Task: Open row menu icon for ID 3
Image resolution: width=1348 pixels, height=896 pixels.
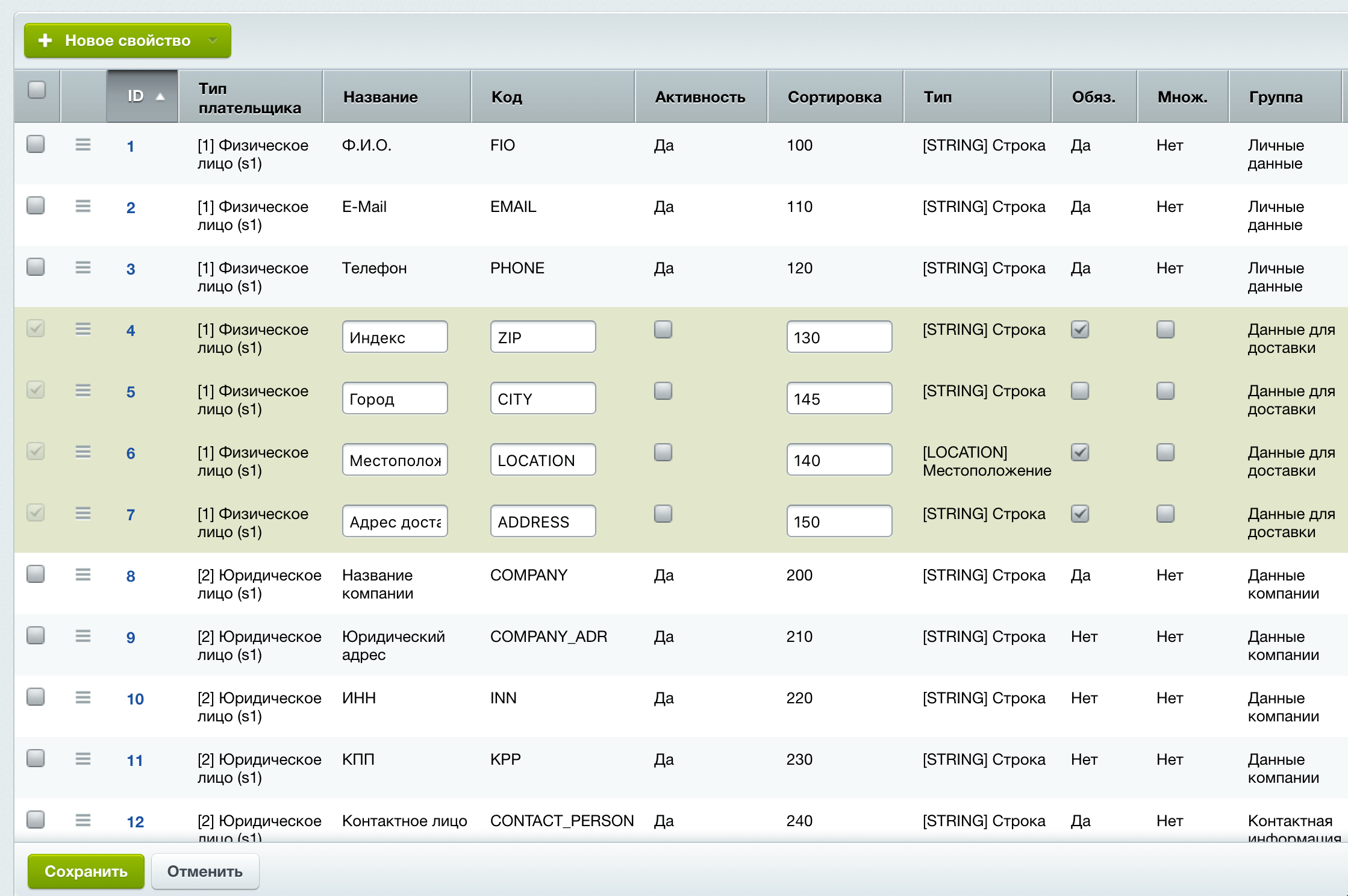Action: (x=83, y=267)
